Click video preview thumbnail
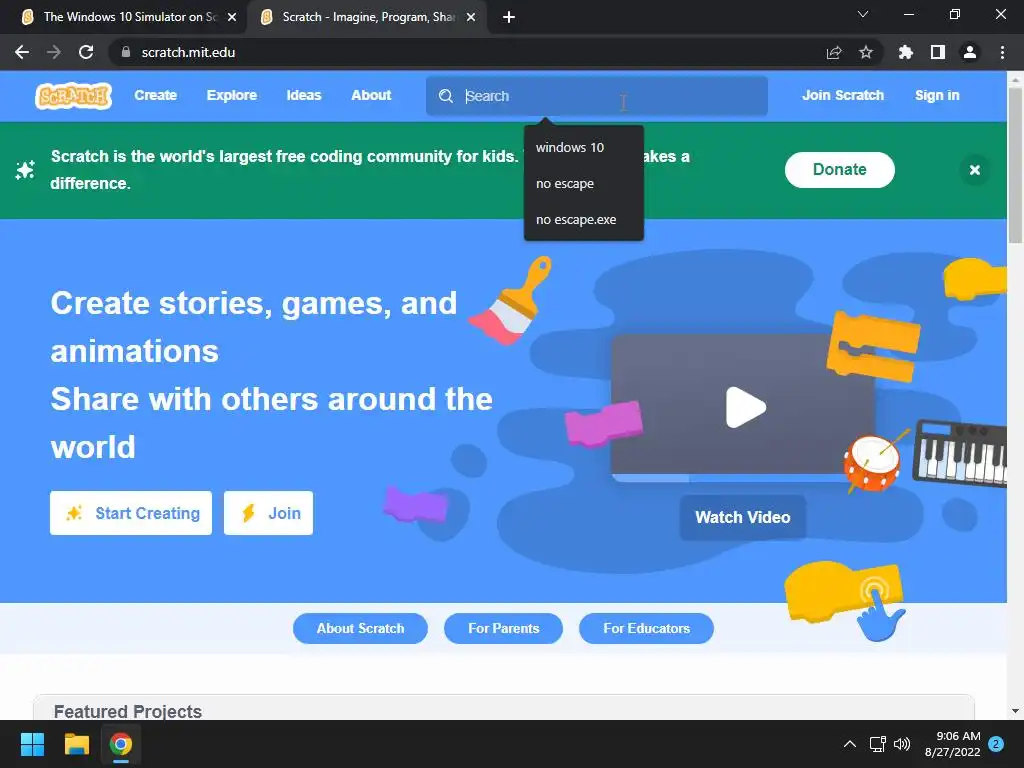The width and height of the screenshot is (1024, 768). click(x=742, y=408)
